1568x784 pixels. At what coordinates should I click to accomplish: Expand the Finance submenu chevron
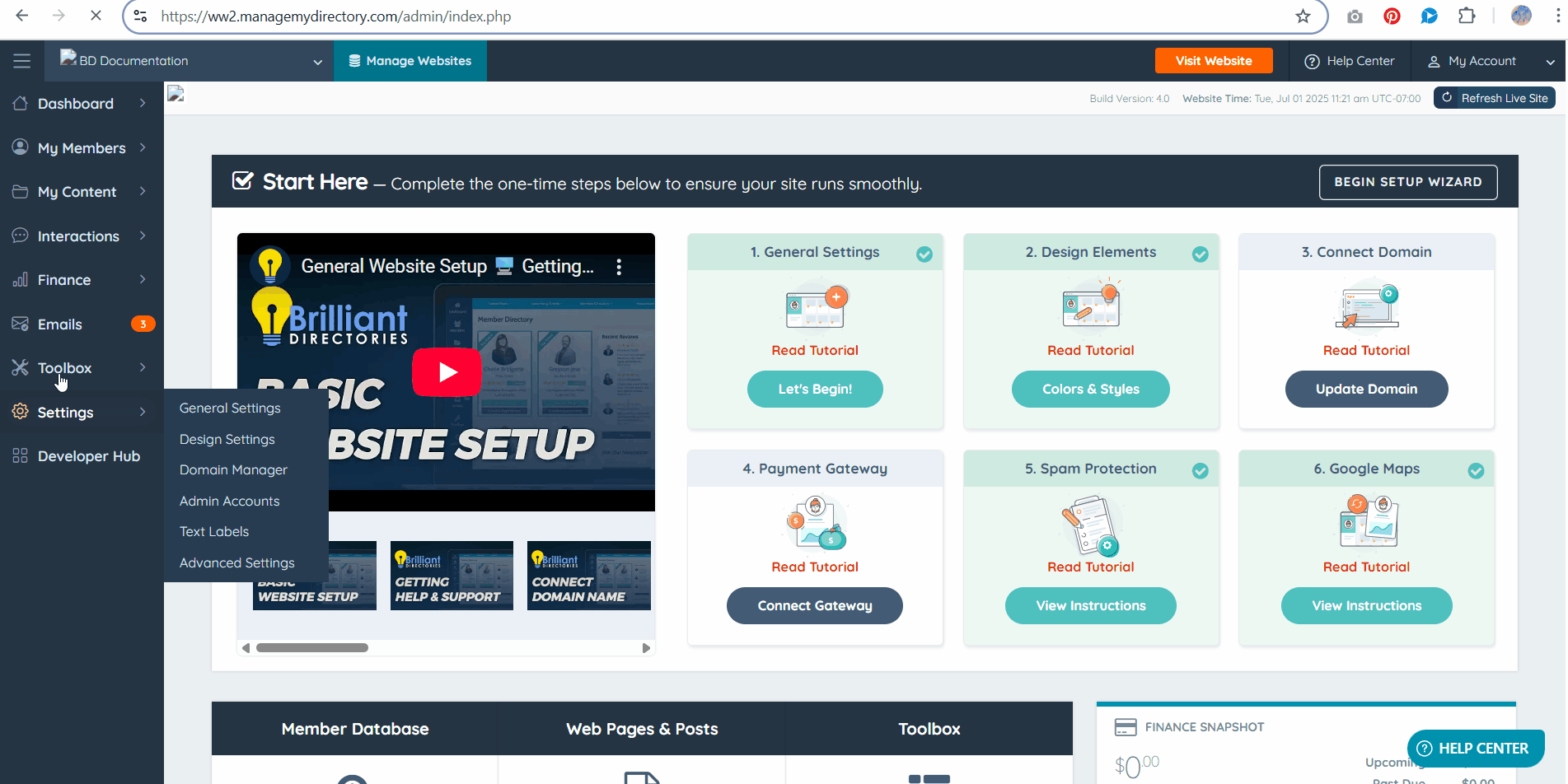tap(143, 279)
